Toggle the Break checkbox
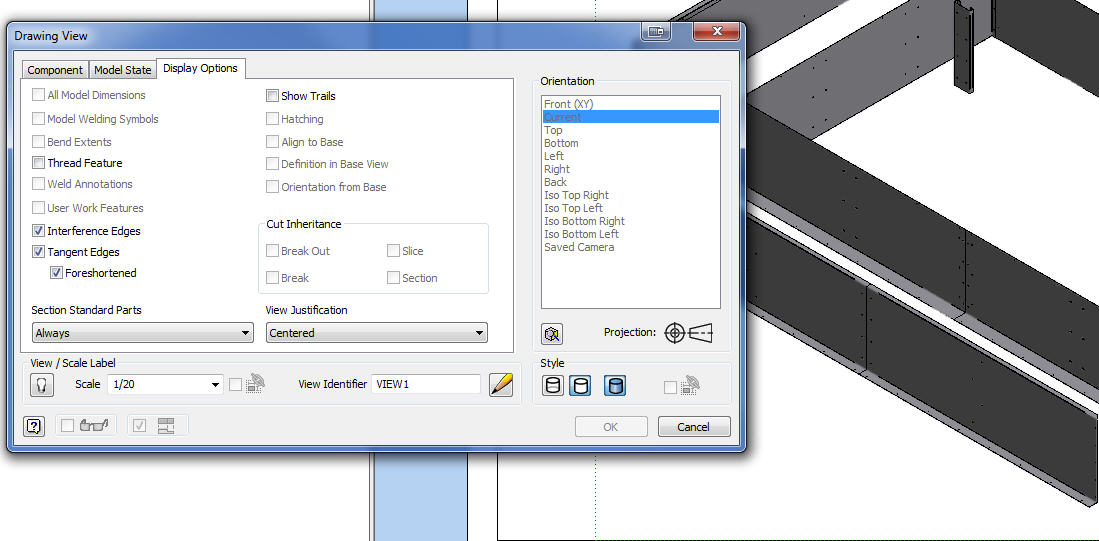1099x541 pixels. point(272,278)
